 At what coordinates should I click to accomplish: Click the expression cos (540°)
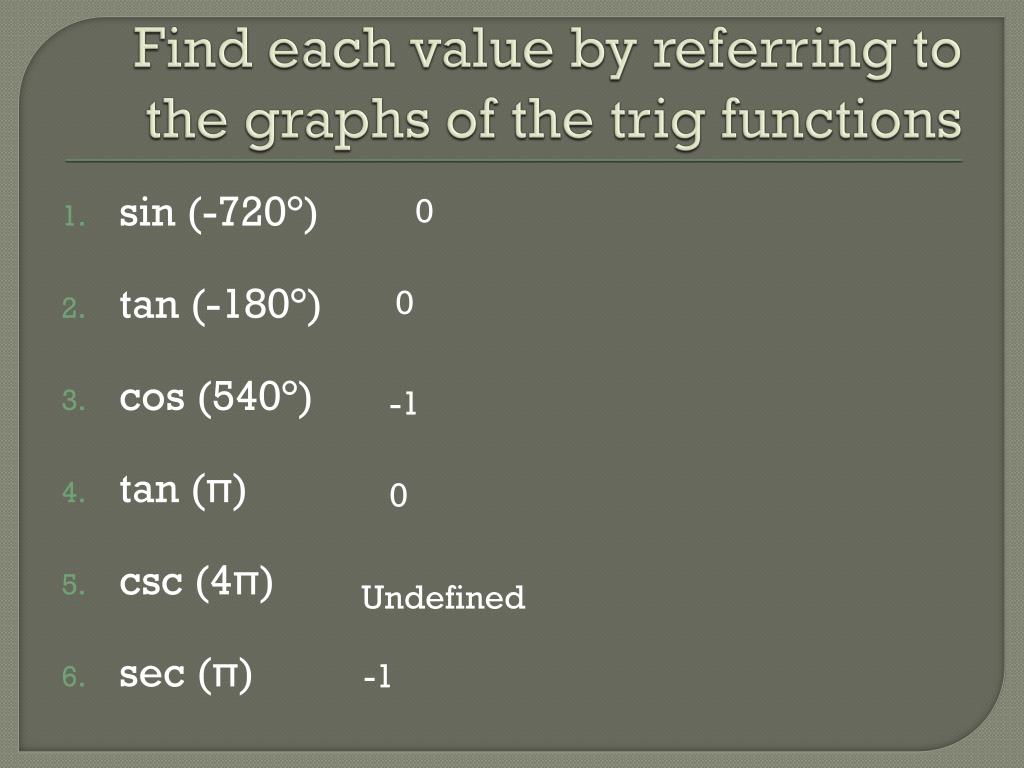coord(216,398)
